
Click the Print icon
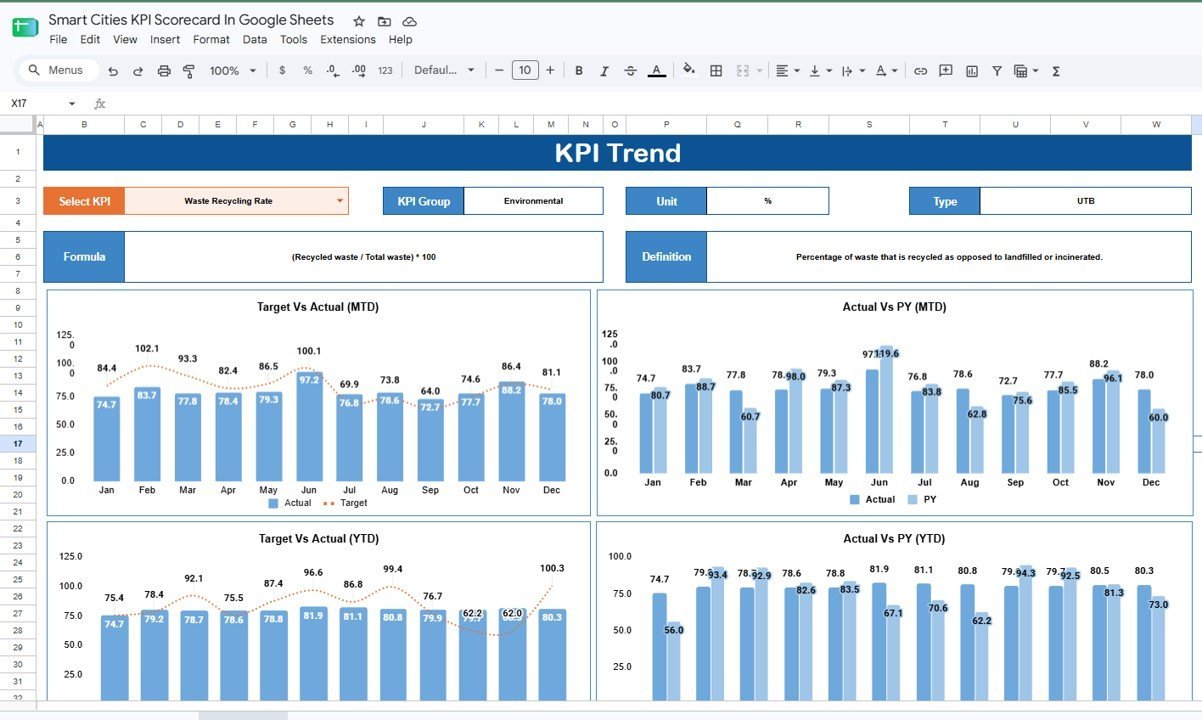pyautogui.click(x=164, y=71)
